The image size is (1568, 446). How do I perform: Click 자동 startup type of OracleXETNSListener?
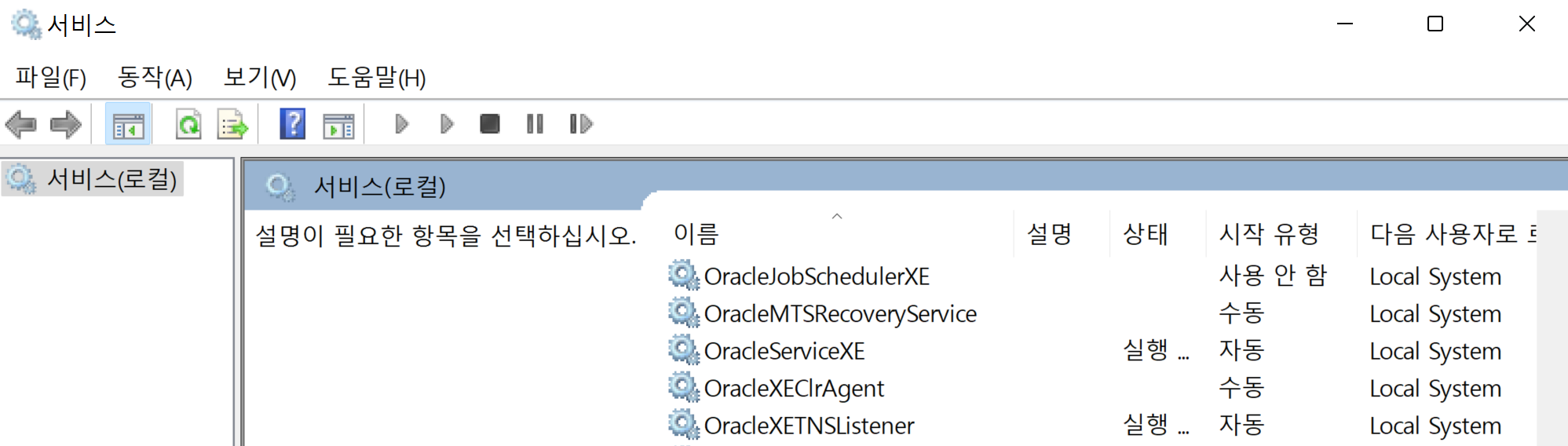click(1241, 425)
